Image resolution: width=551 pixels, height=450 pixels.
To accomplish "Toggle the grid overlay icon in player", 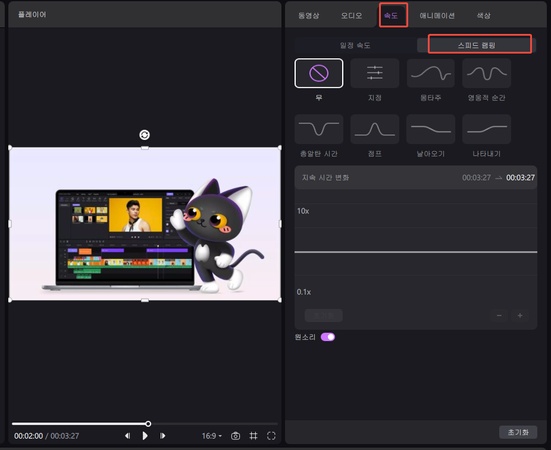I will click(x=253, y=436).
